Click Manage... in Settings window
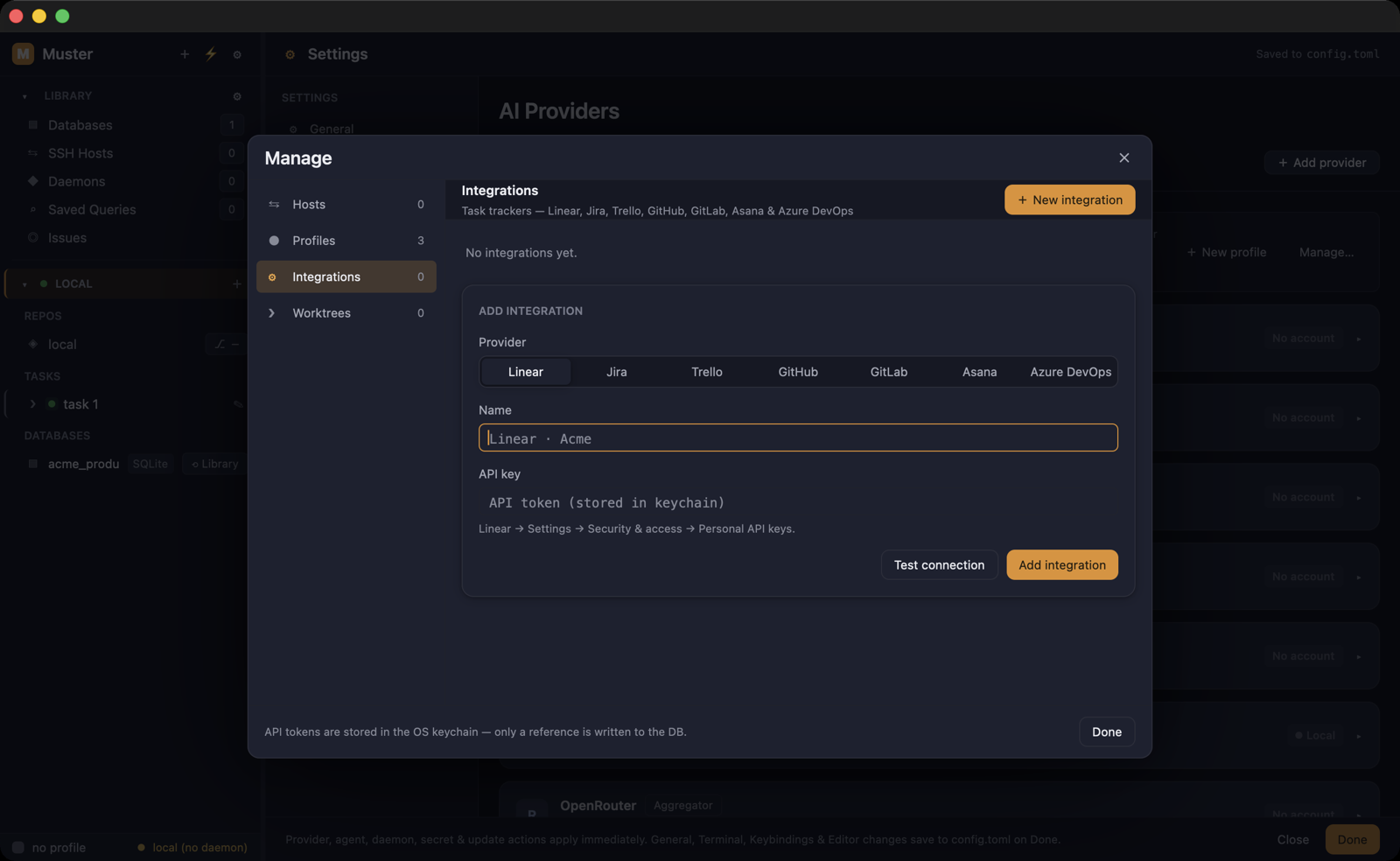The image size is (1400, 861). 1326,252
